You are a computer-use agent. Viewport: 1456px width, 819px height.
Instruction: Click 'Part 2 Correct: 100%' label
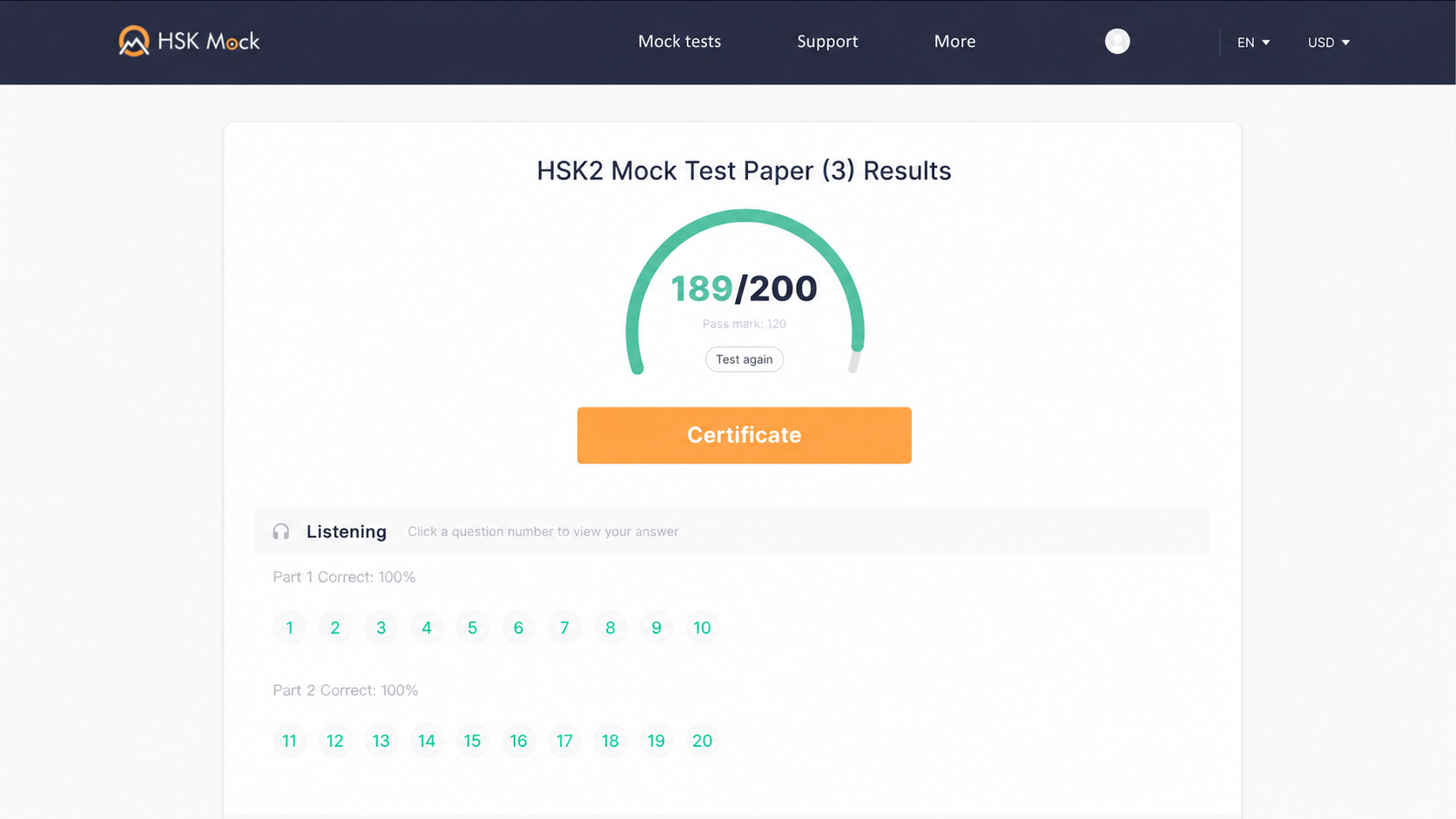[x=346, y=690]
